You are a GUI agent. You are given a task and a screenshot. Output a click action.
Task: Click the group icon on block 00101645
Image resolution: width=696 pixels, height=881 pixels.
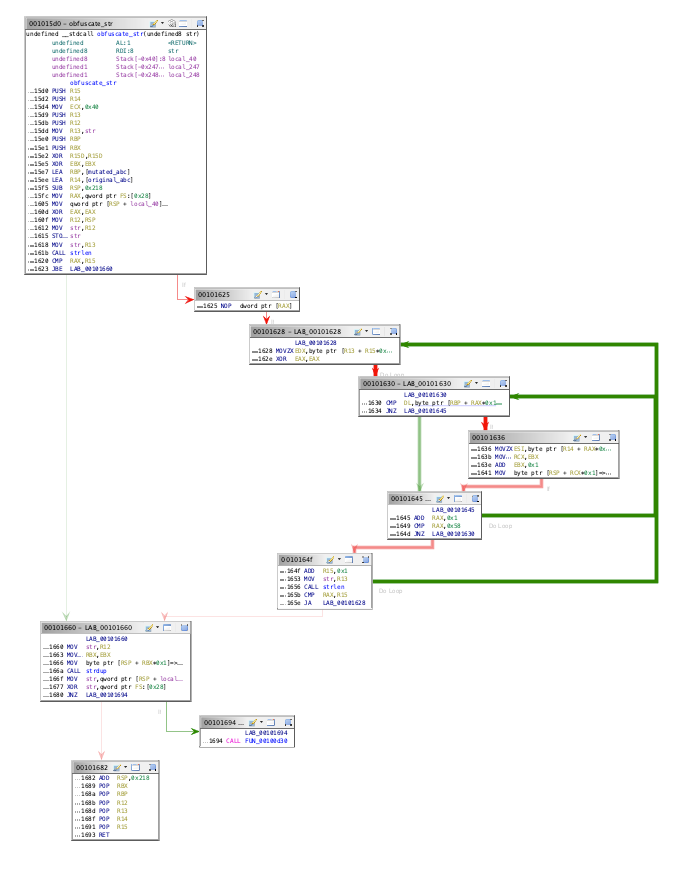pyautogui.click(x=475, y=498)
